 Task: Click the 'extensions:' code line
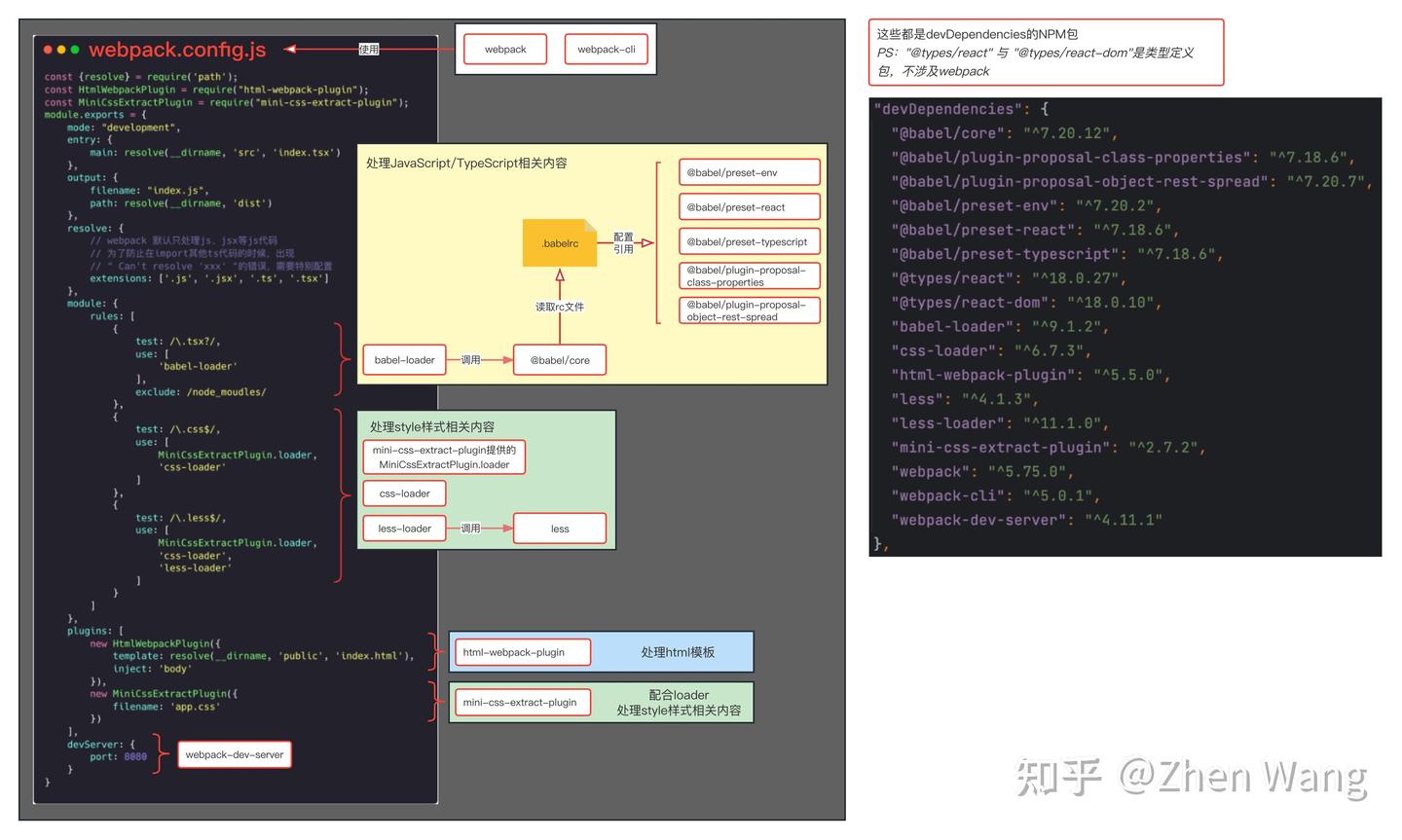[209, 278]
